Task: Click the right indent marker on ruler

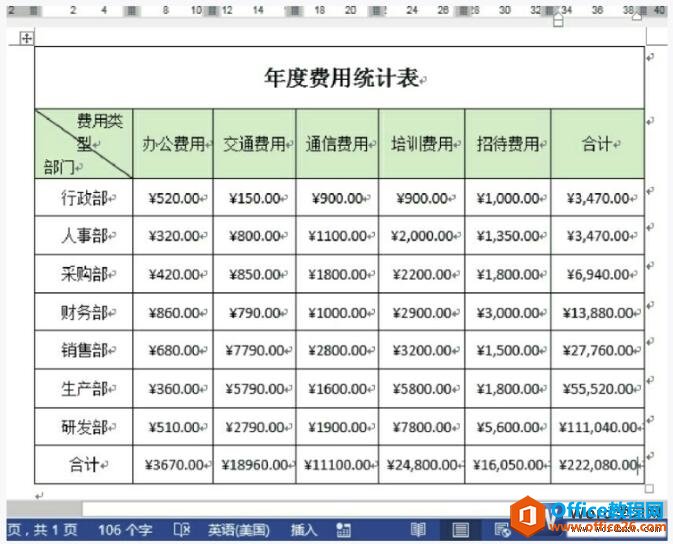Action: point(637,16)
